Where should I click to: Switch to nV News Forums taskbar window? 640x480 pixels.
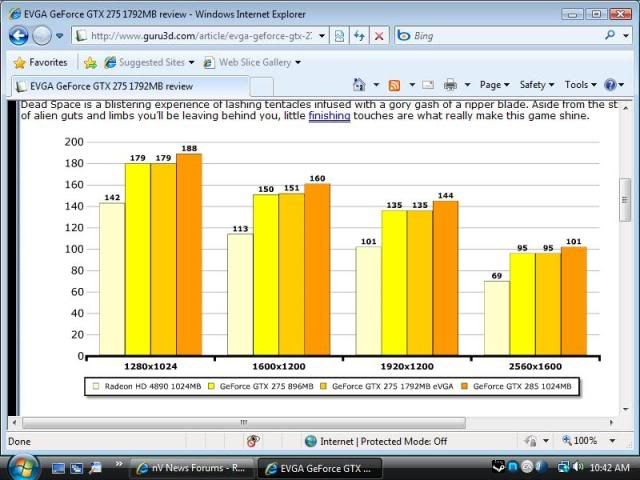coord(191,468)
